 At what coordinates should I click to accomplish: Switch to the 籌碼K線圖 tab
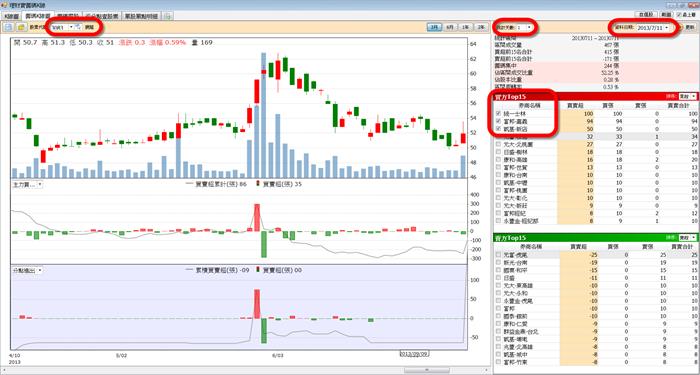click(x=38, y=16)
